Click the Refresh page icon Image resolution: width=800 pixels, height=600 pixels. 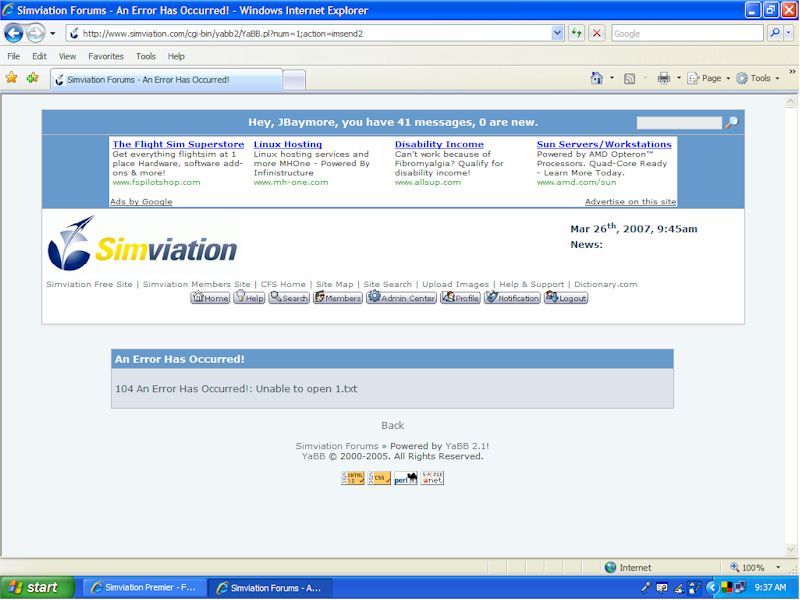click(x=576, y=33)
